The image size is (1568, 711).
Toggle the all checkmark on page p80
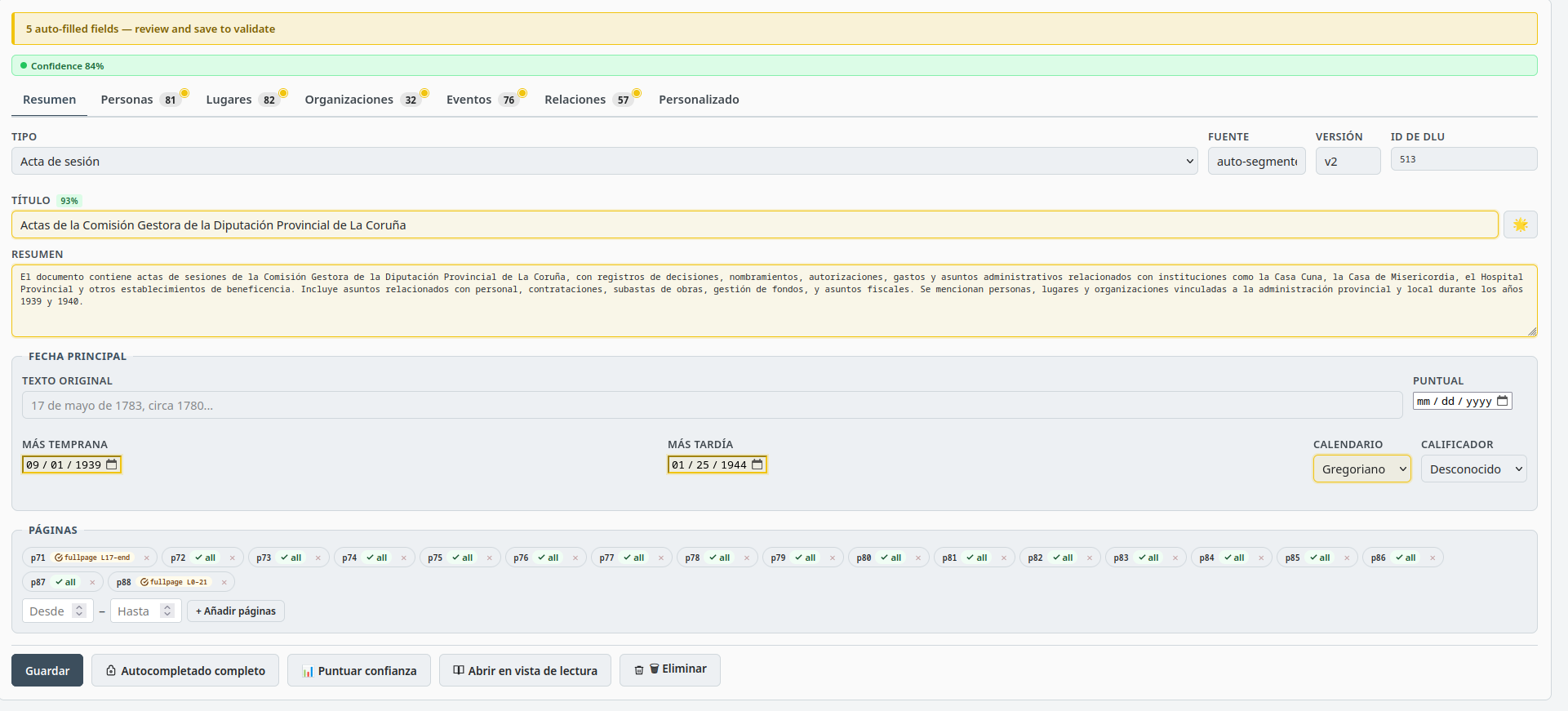pos(891,558)
